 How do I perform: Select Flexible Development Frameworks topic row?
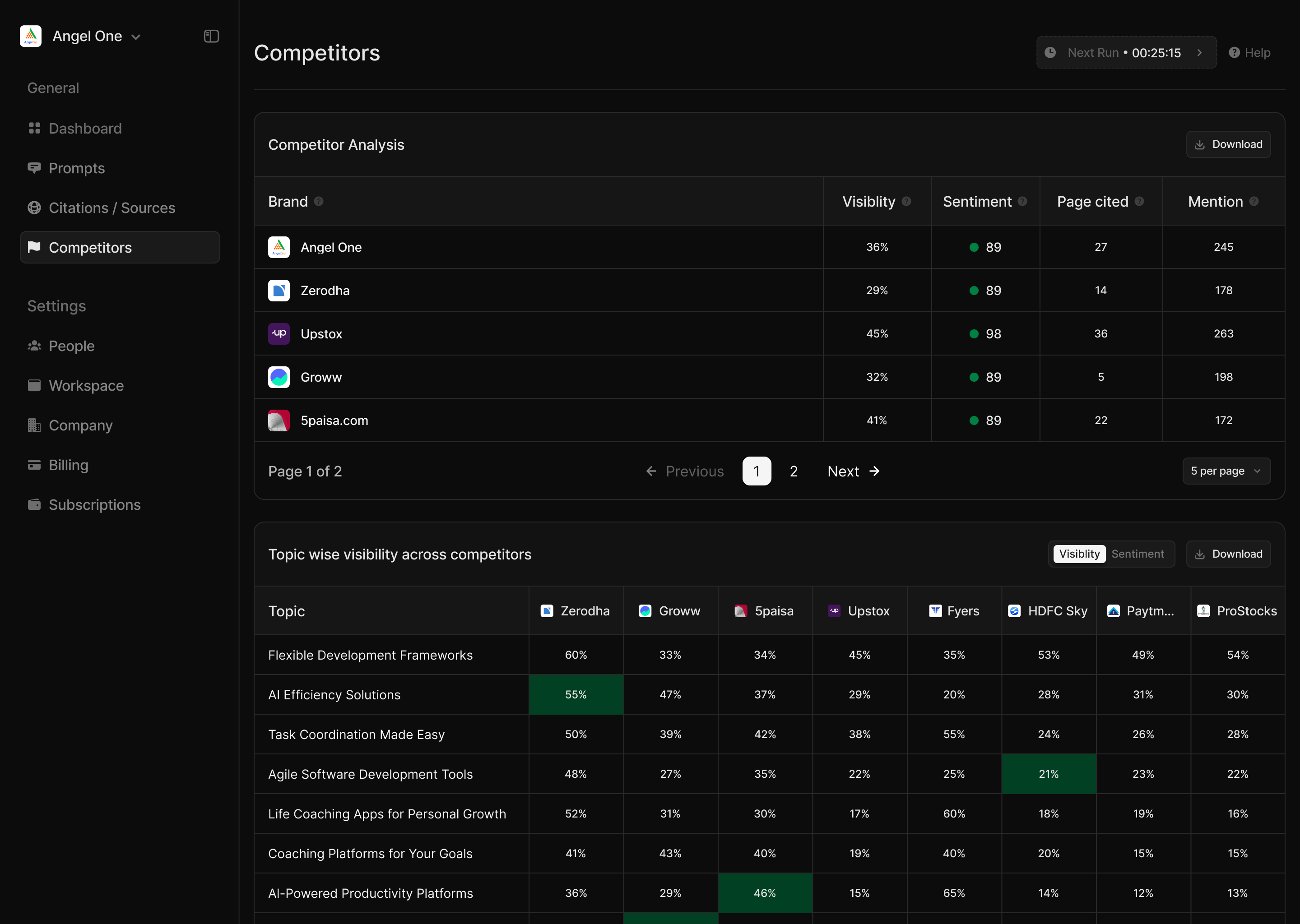tap(769, 655)
